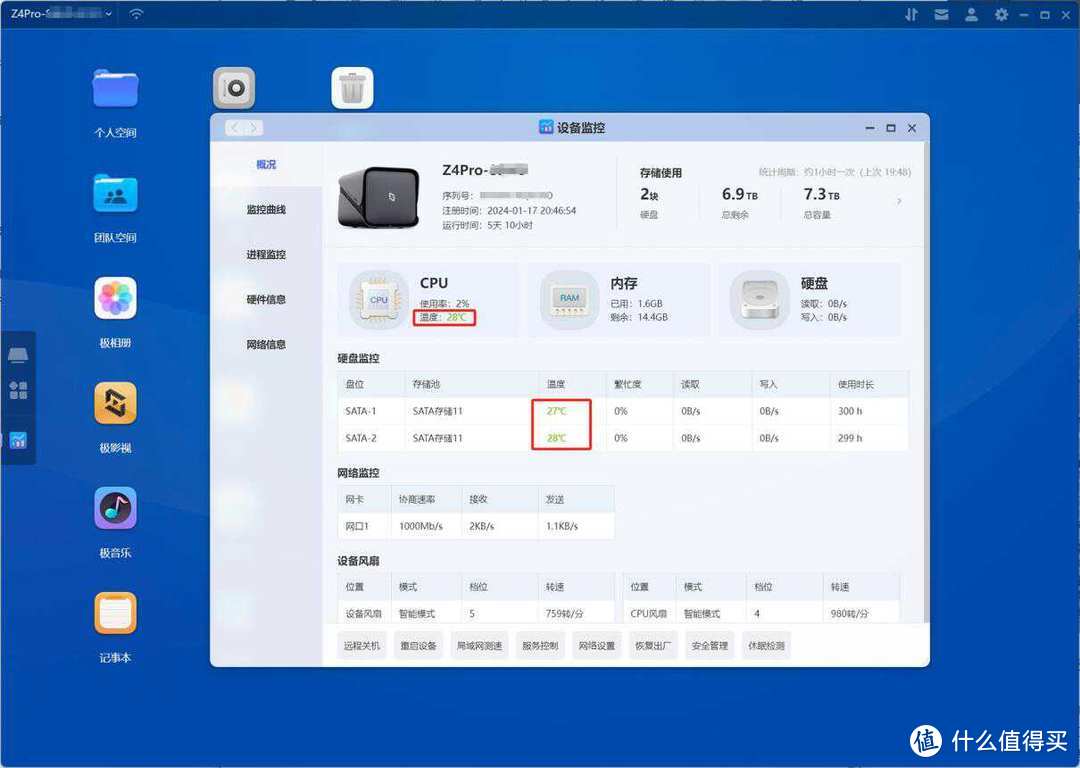Screen dimensions: 1080x768
Task: Open the messages envelope icon in the title bar
Action: (x=941, y=14)
